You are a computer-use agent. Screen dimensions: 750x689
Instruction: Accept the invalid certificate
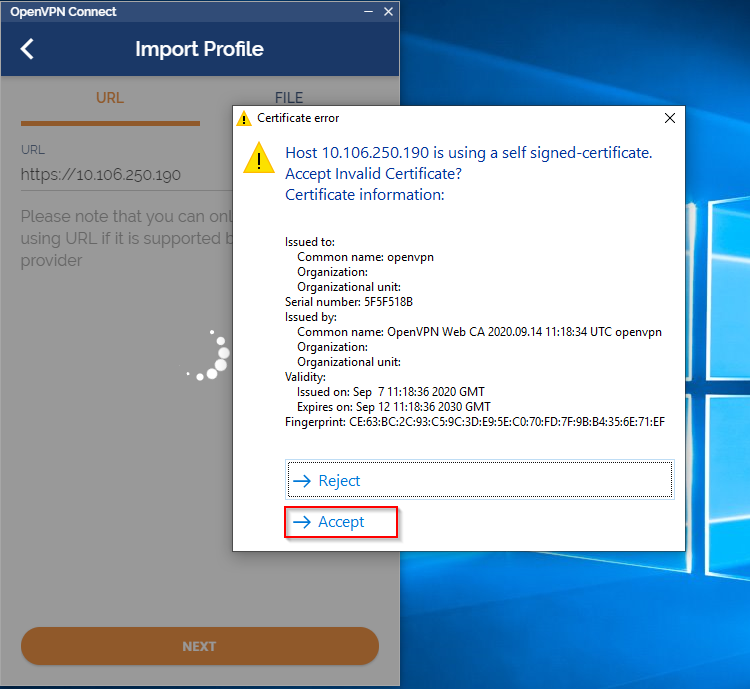(341, 522)
